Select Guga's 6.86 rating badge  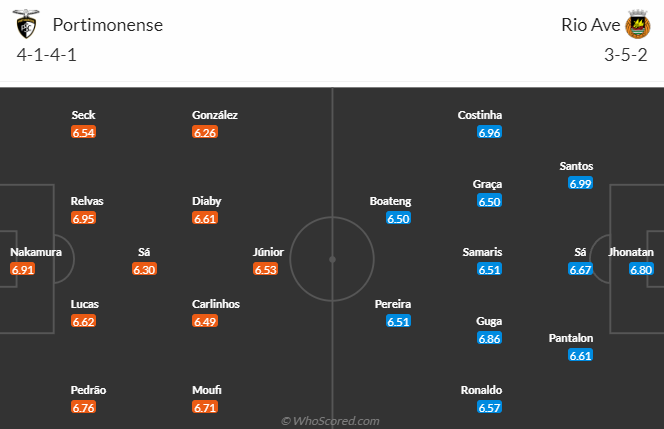pos(490,339)
